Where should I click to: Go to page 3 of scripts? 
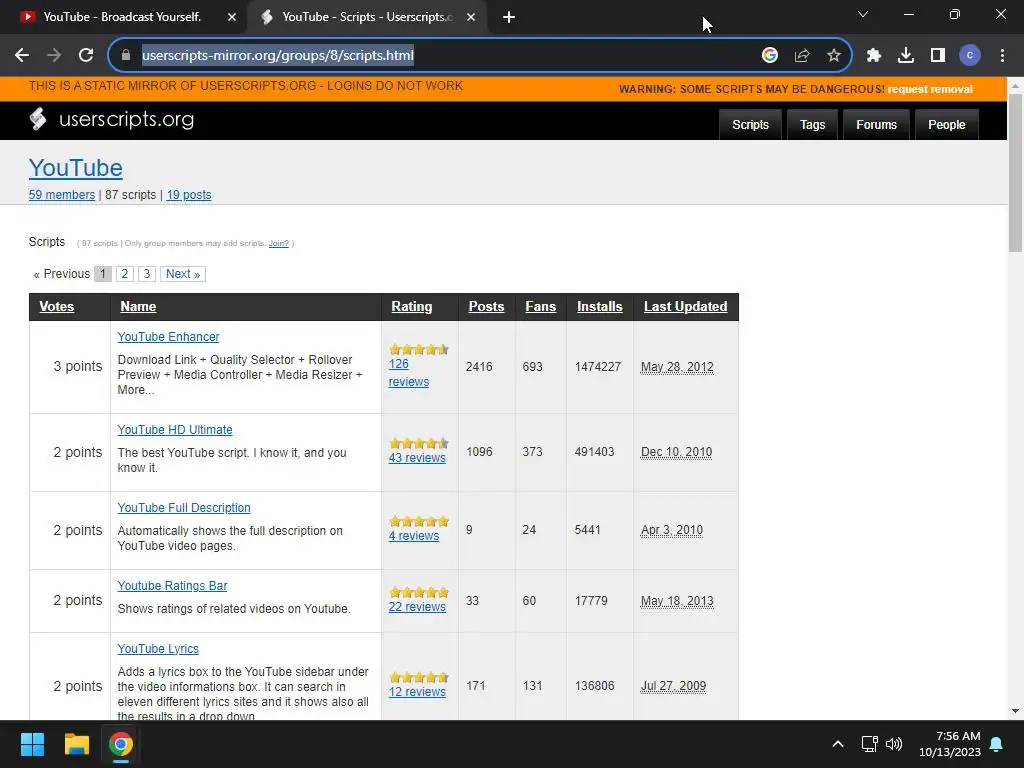pos(147,274)
